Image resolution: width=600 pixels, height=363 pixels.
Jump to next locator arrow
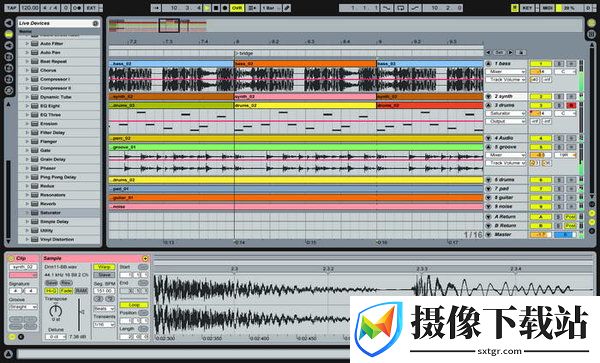click(510, 52)
